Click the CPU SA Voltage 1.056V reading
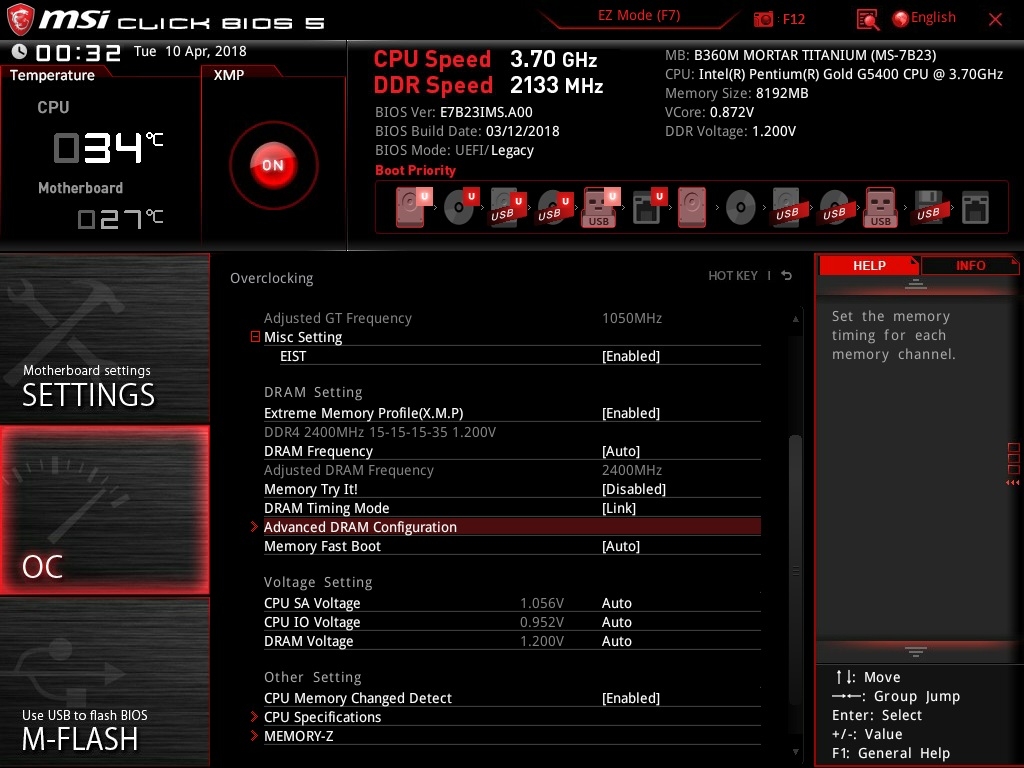 point(541,603)
